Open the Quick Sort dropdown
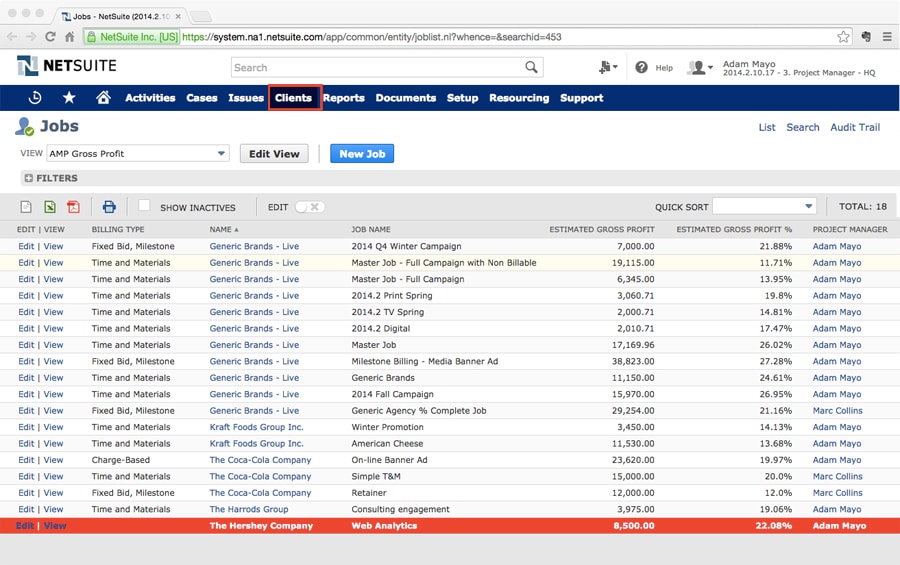Viewport: 900px width, 565px height. pos(764,206)
